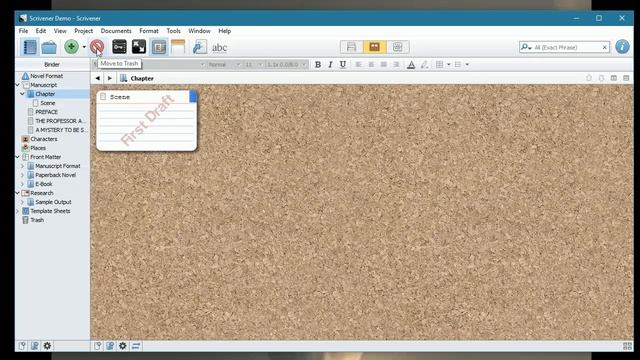Click the Chapter header title

(142, 78)
